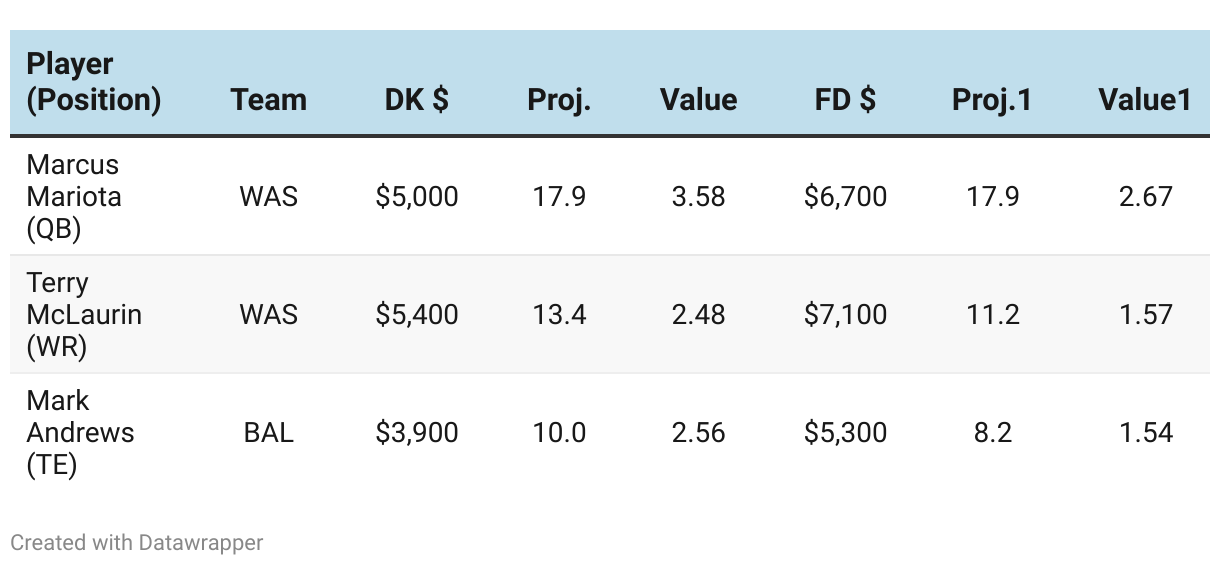Click the $7,100 FanDuel salary cell

[845, 315]
